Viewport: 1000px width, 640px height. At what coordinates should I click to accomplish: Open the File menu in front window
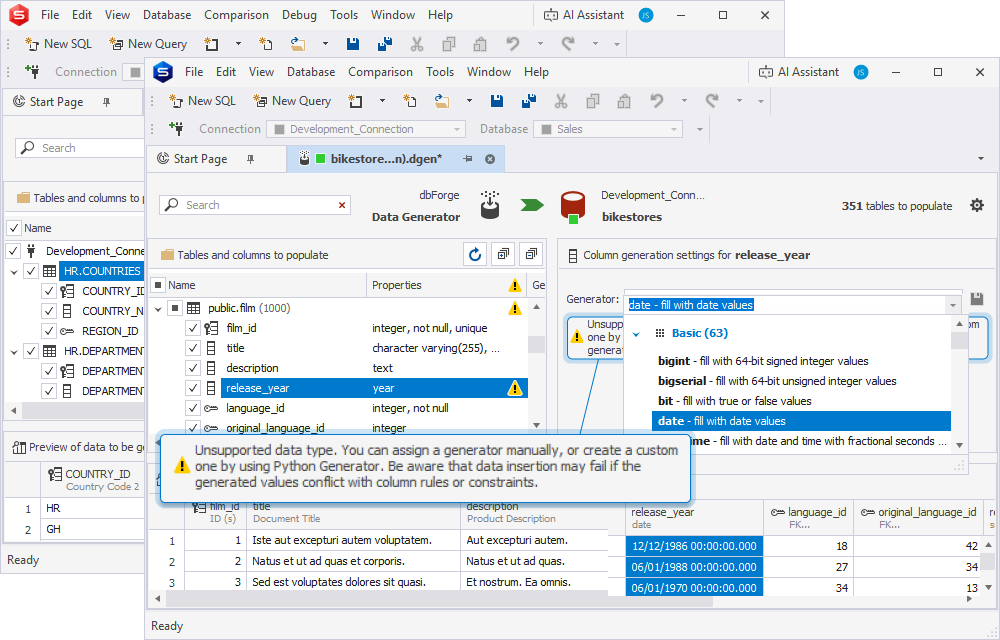194,72
